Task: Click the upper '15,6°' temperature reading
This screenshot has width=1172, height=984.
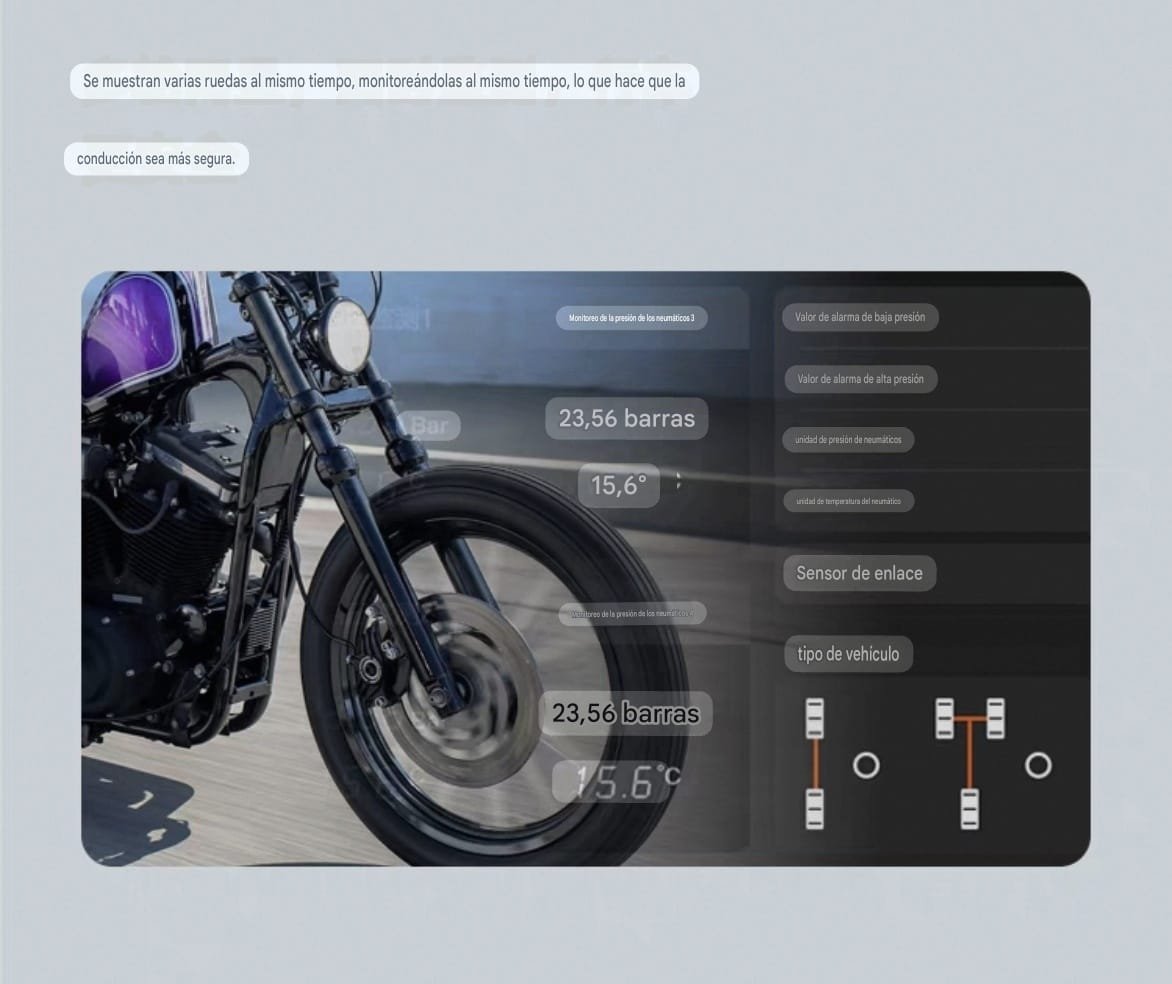Action: tap(618, 486)
